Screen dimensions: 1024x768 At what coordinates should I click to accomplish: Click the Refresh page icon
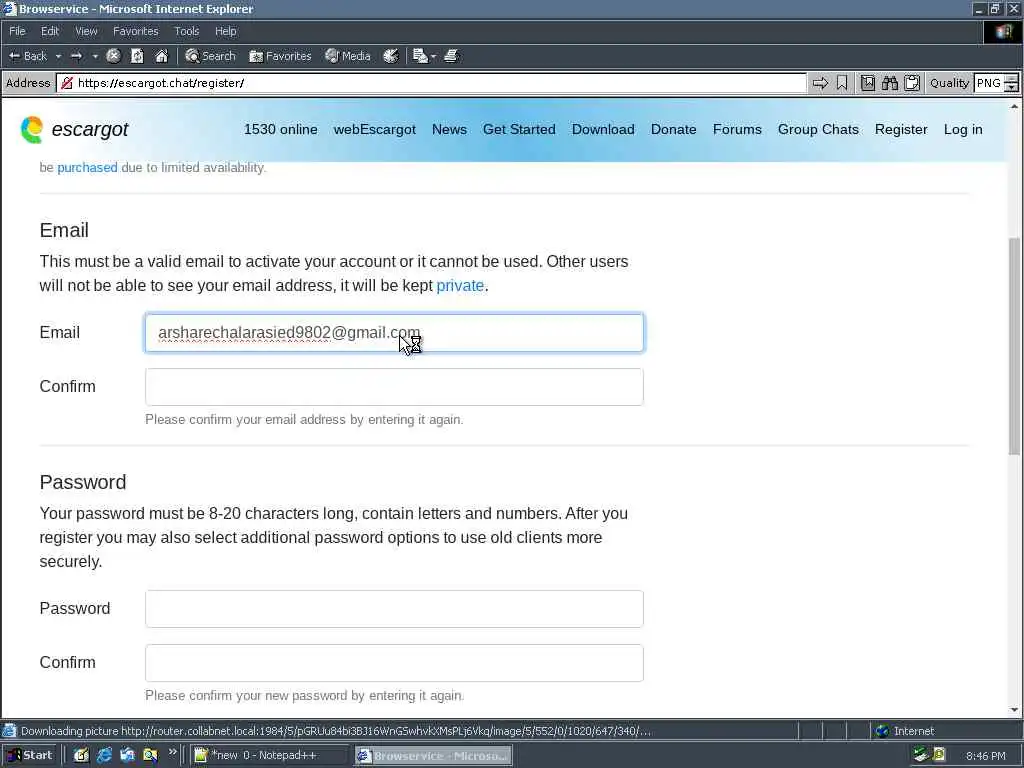pyautogui.click(x=137, y=56)
